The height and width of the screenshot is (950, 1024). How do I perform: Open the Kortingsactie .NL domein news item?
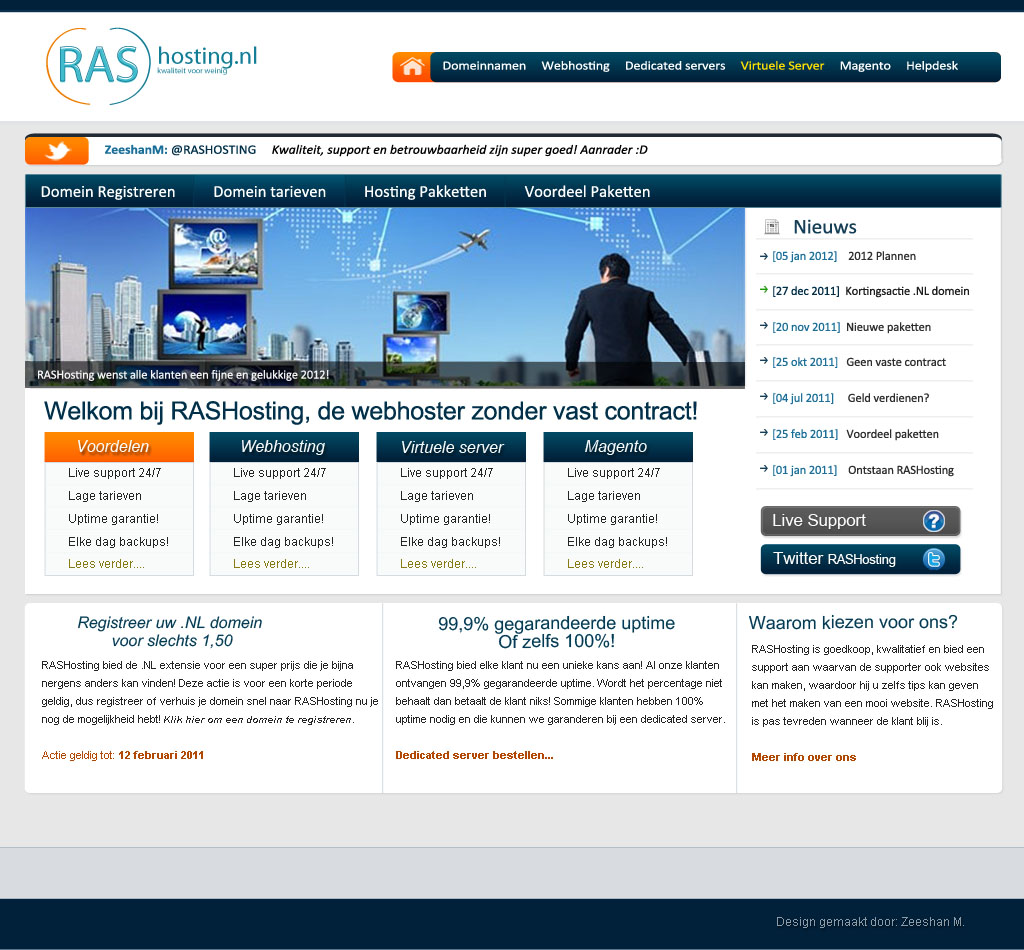click(907, 291)
